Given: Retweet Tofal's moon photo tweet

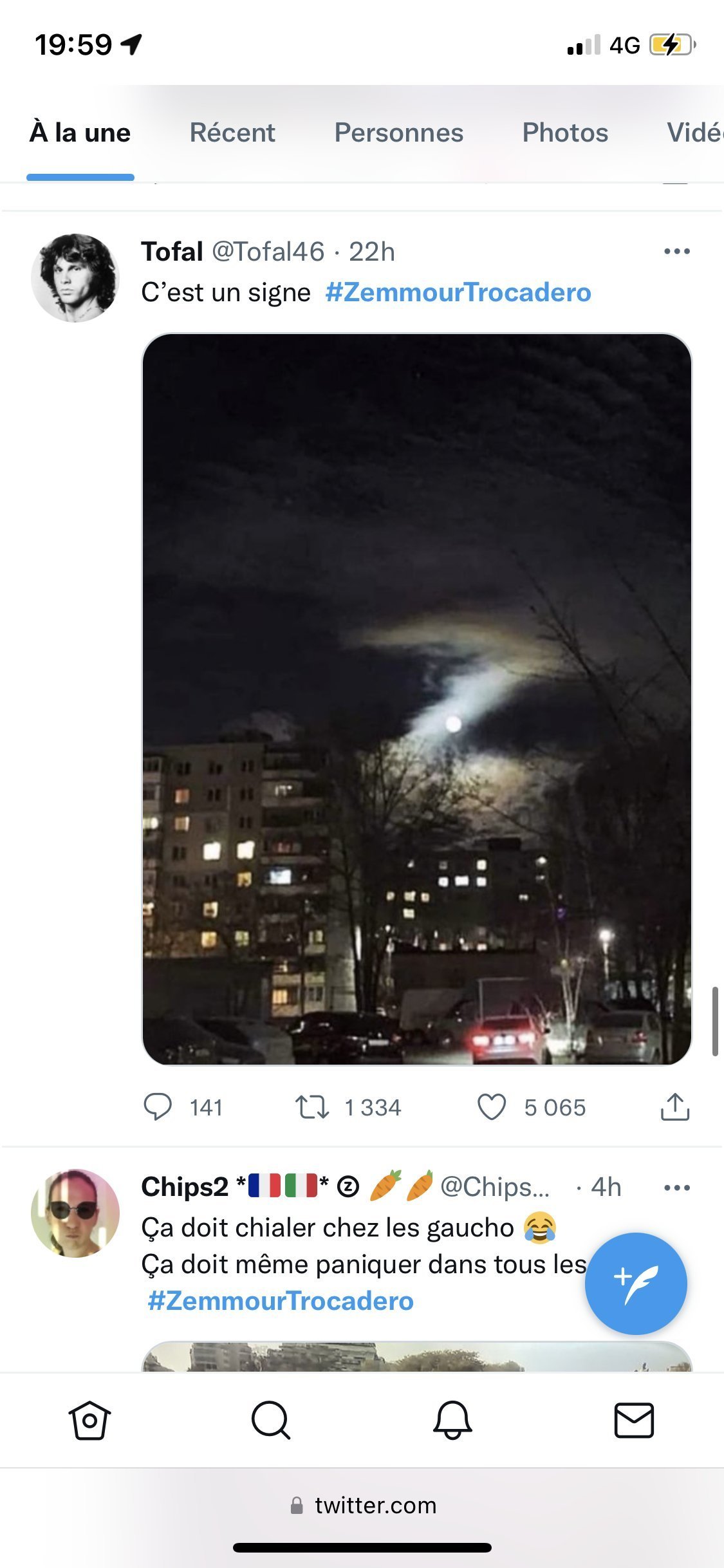Looking at the screenshot, I should click(312, 1107).
